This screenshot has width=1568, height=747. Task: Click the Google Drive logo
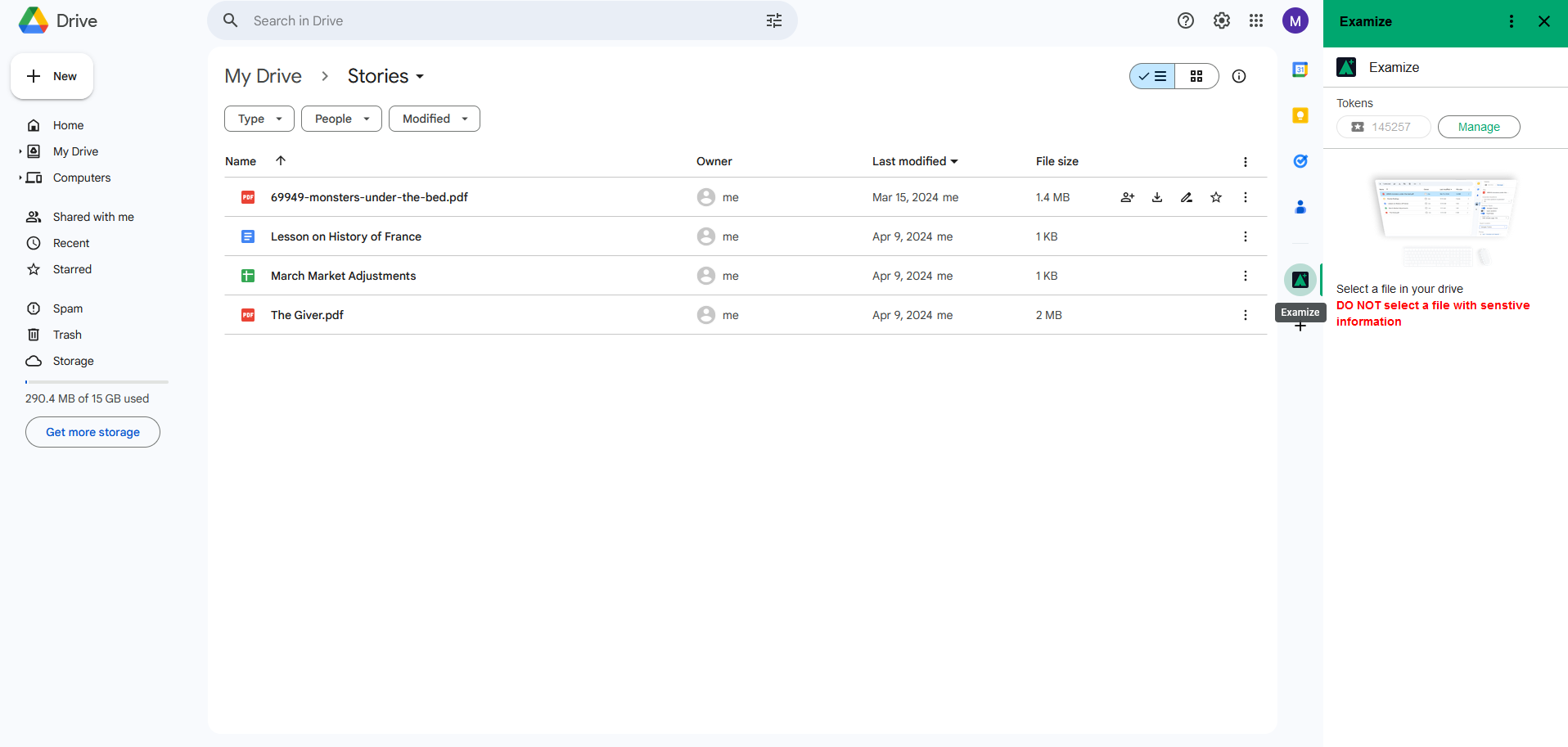34,20
